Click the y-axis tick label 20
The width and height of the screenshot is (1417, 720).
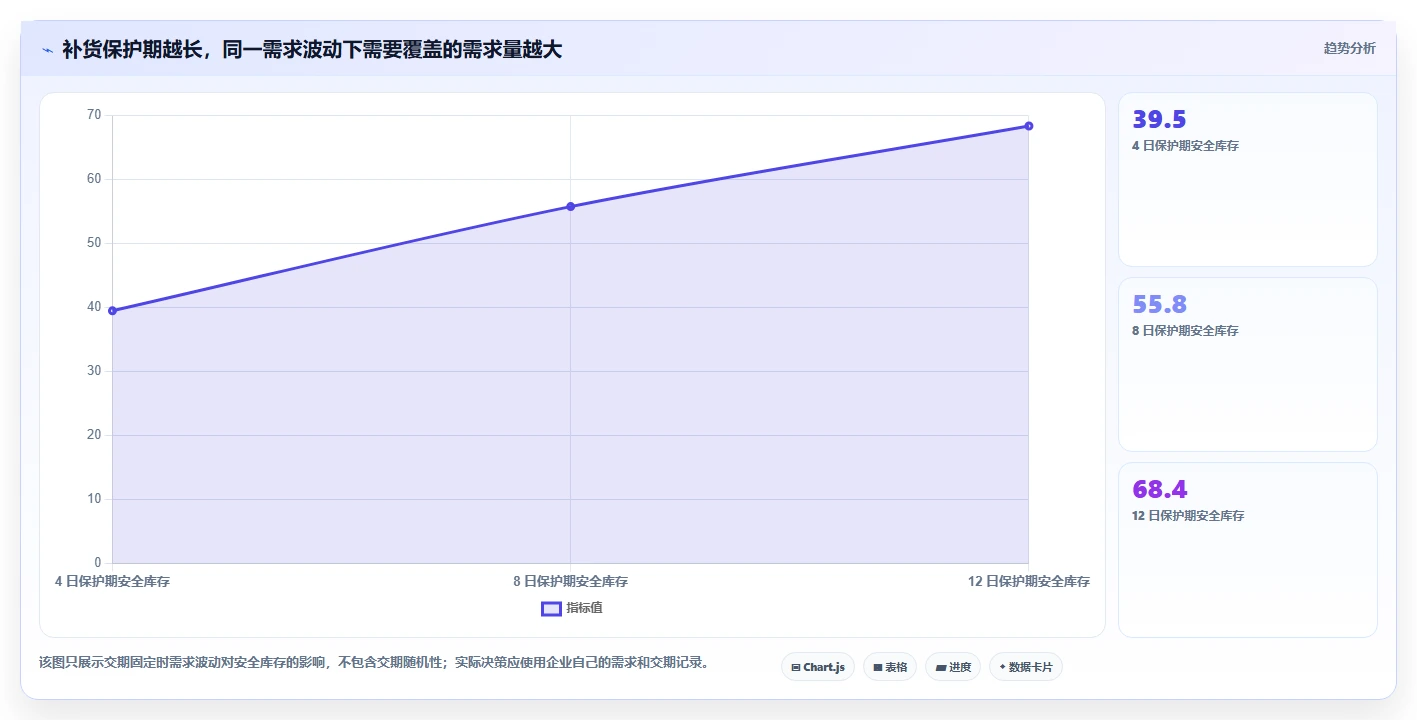pos(94,435)
